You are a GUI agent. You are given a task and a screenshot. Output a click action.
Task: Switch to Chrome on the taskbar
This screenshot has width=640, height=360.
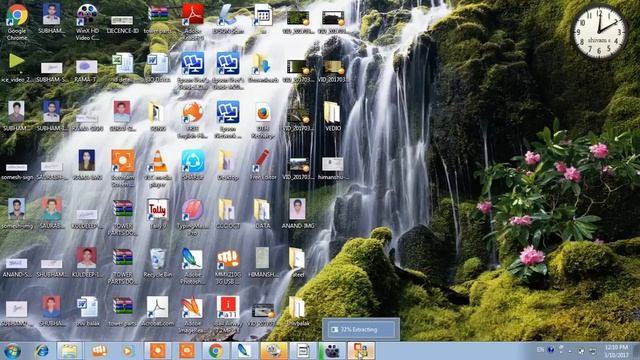click(216, 351)
